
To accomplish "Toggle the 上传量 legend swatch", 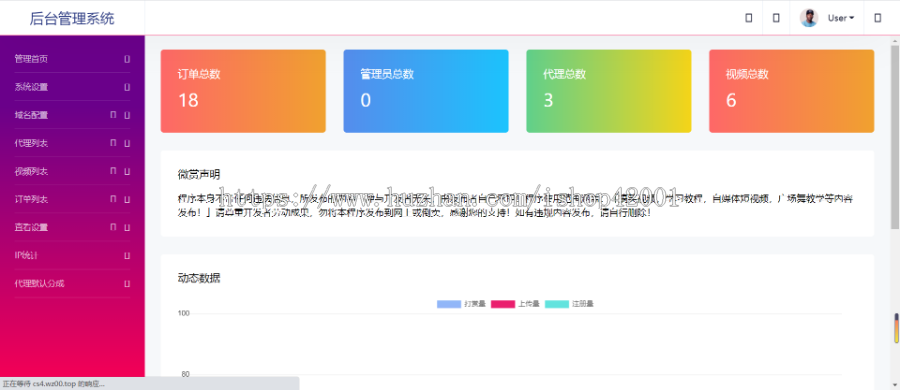I will (x=503, y=304).
